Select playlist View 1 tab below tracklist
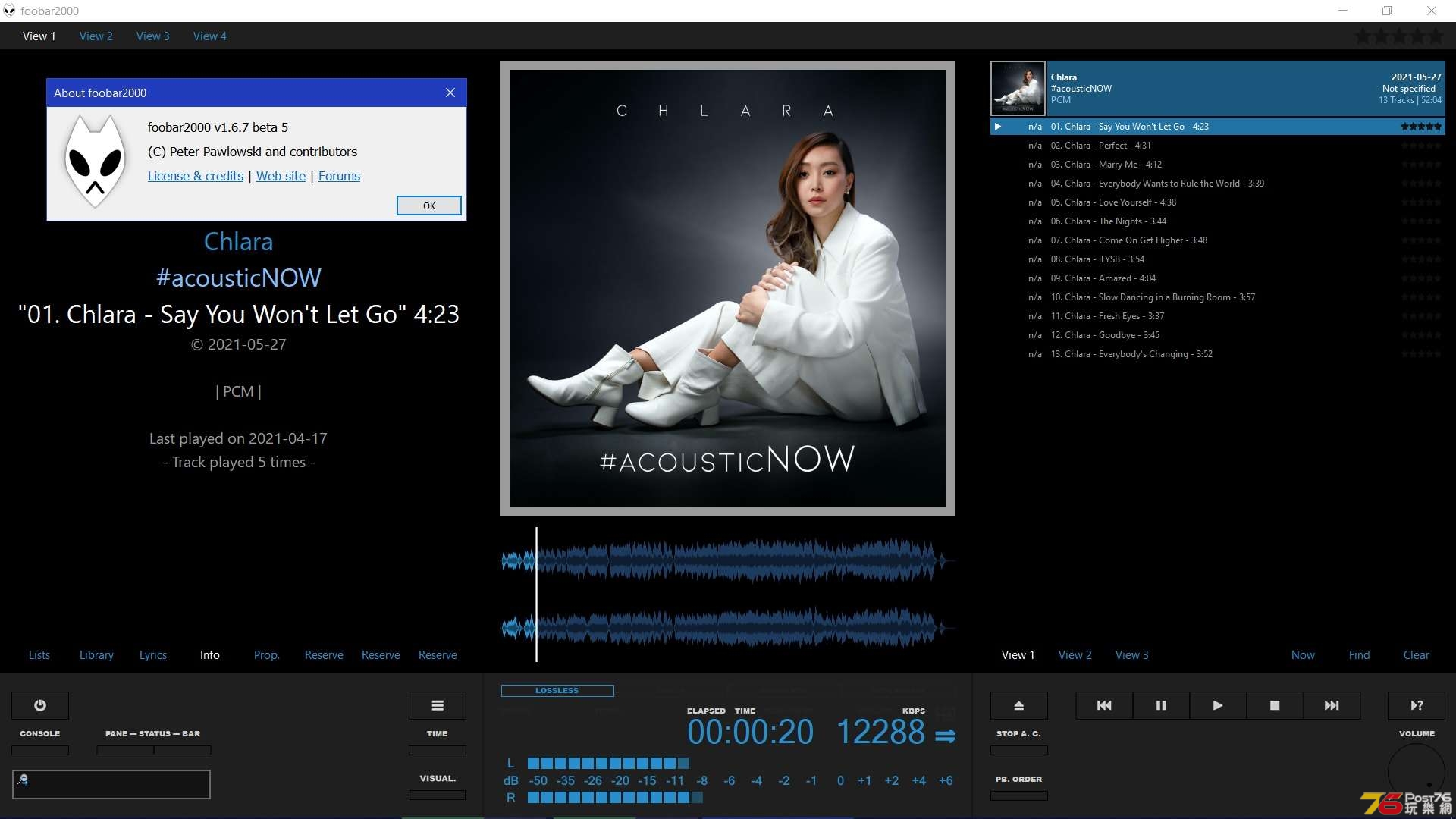The image size is (1456, 819). click(x=1018, y=654)
